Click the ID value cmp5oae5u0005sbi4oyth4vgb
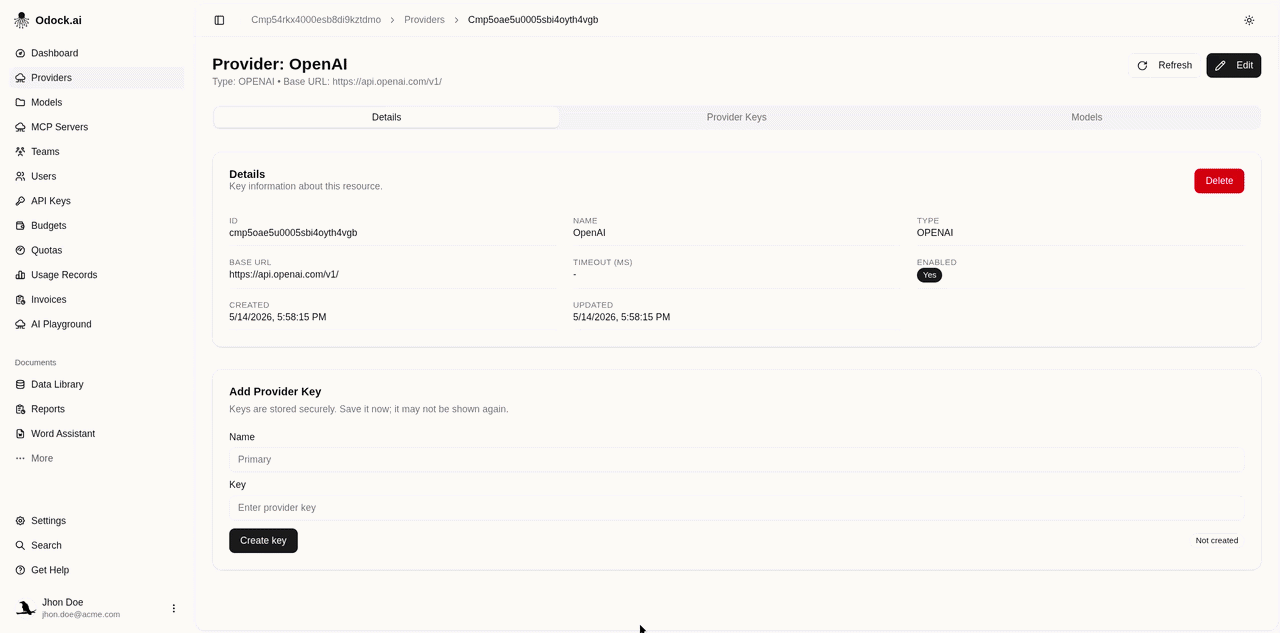This screenshot has width=1280, height=633. [x=293, y=233]
